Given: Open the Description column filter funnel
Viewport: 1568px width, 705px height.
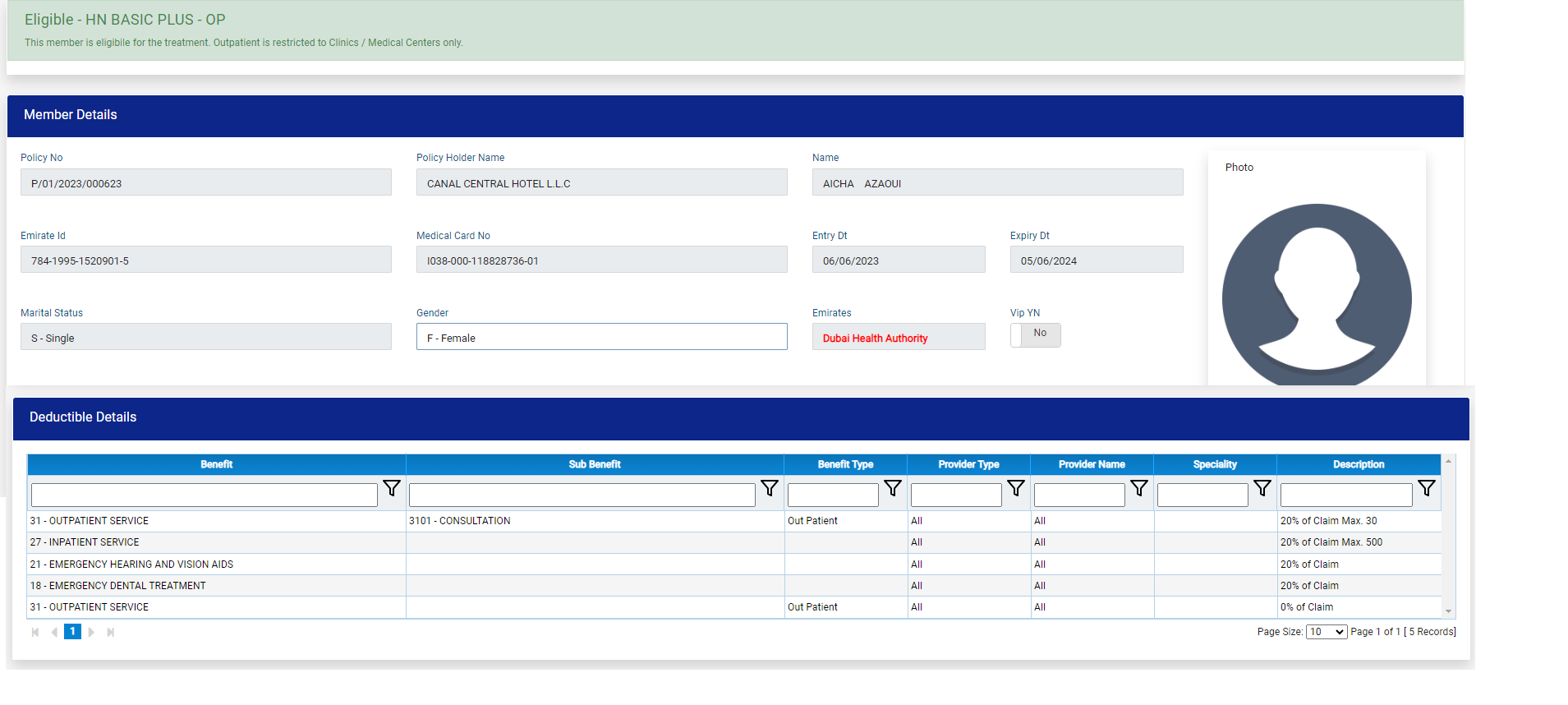Looking at the screenshot, I should coord(1426,488).
